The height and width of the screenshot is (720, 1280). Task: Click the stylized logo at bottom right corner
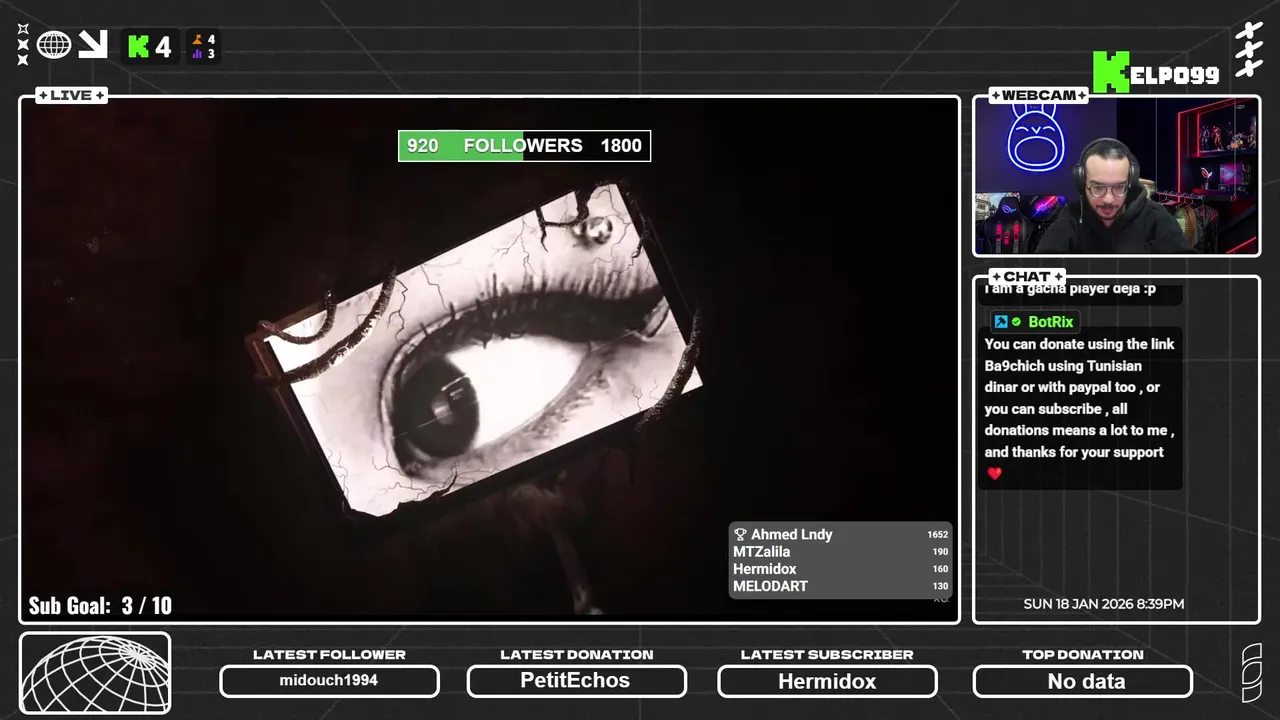pyautogui.click(x=1251, y=673)
